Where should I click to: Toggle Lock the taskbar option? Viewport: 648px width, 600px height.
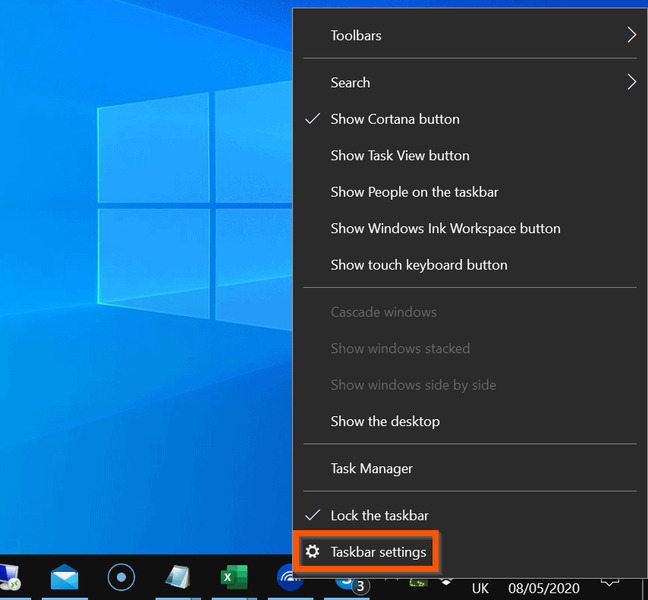470,515
